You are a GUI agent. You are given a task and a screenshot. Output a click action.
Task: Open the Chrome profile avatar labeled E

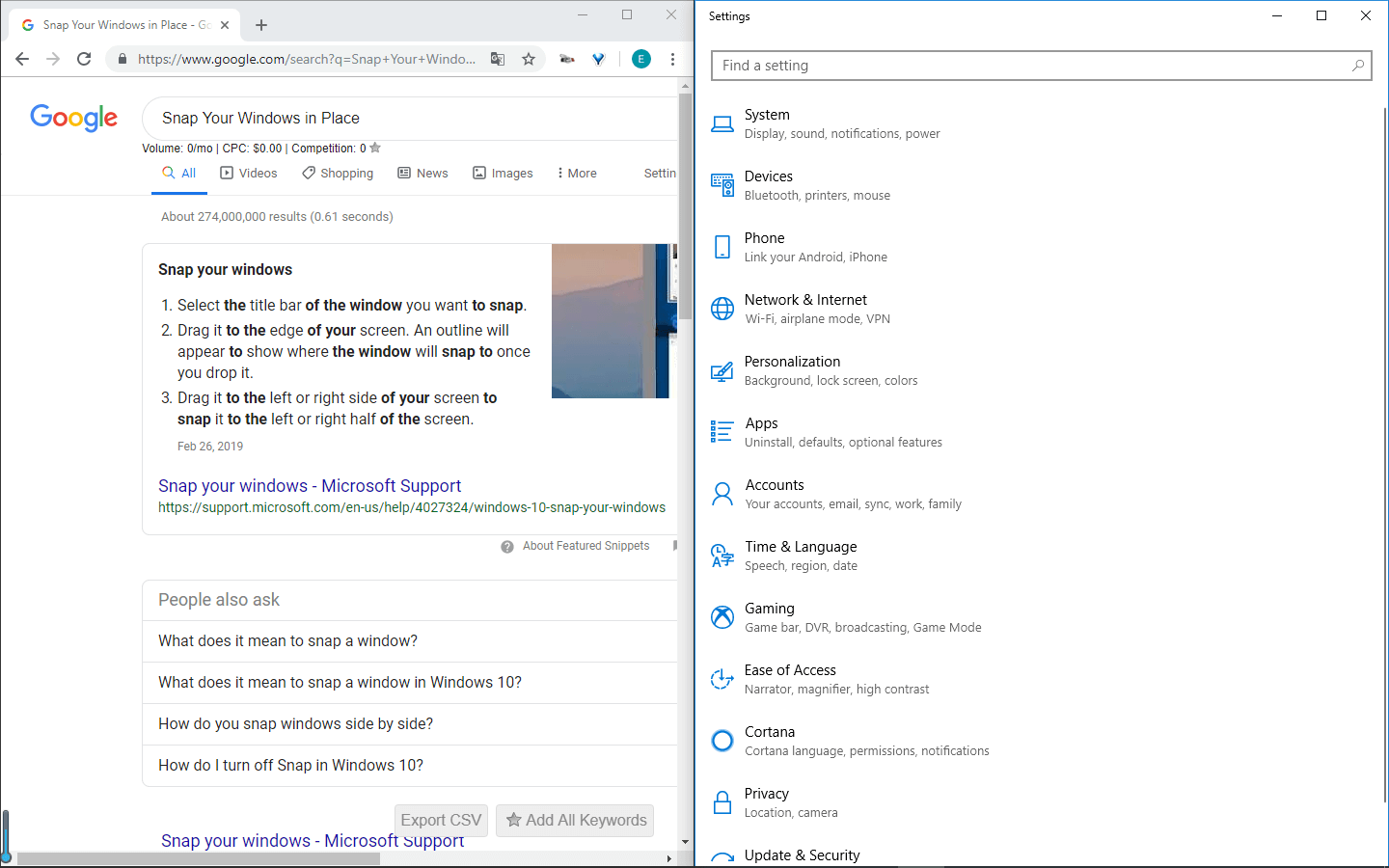[640, 59]
